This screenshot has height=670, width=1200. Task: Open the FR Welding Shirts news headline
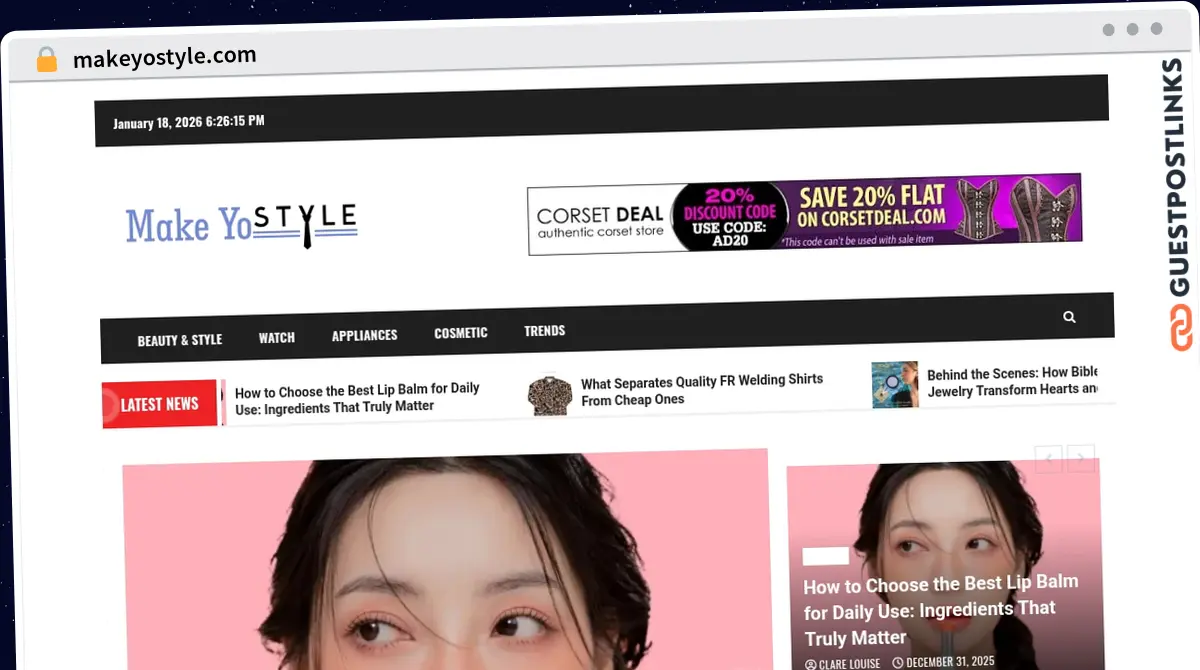tap(701, 390)
